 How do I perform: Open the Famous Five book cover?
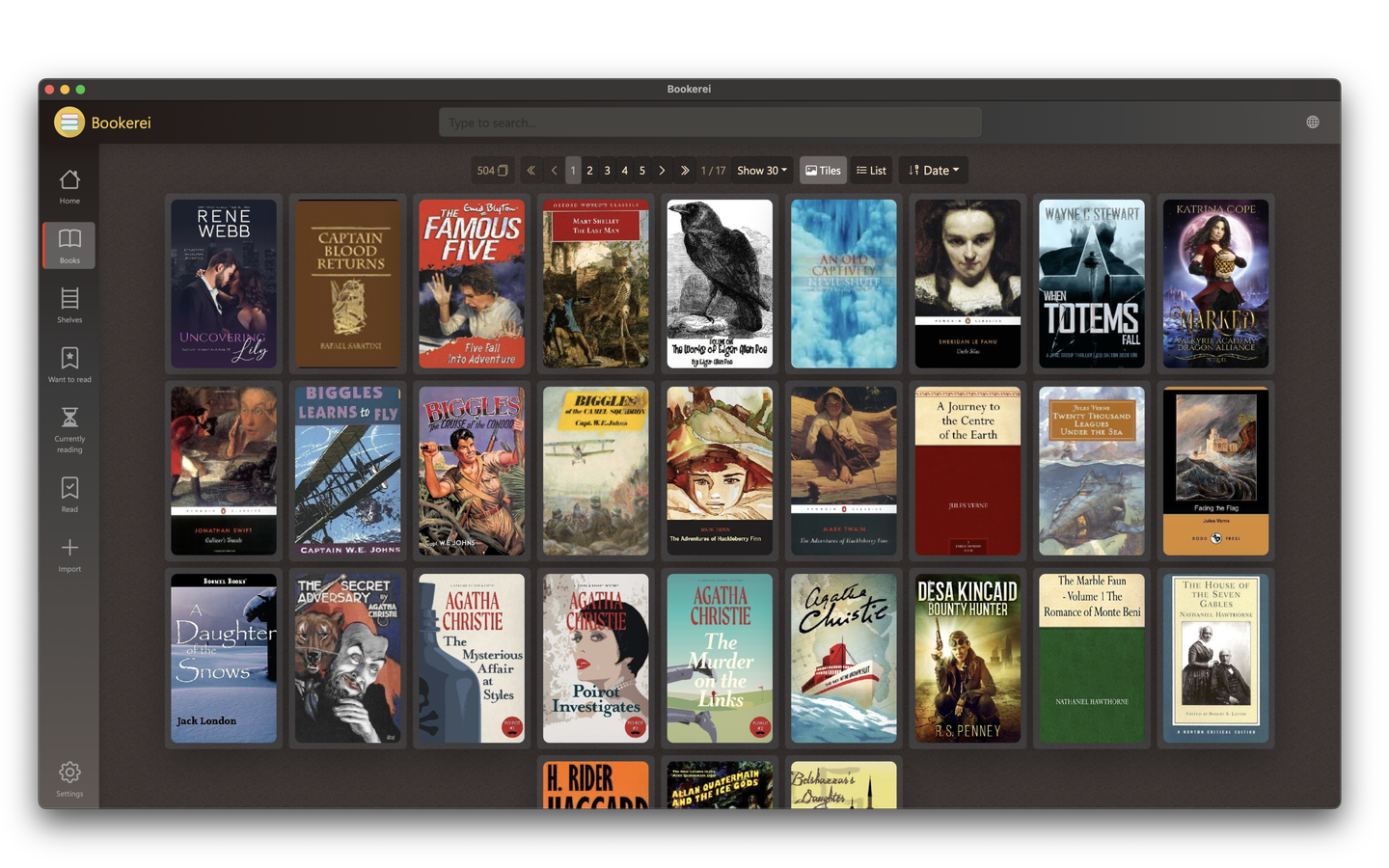tap(472, 284)
